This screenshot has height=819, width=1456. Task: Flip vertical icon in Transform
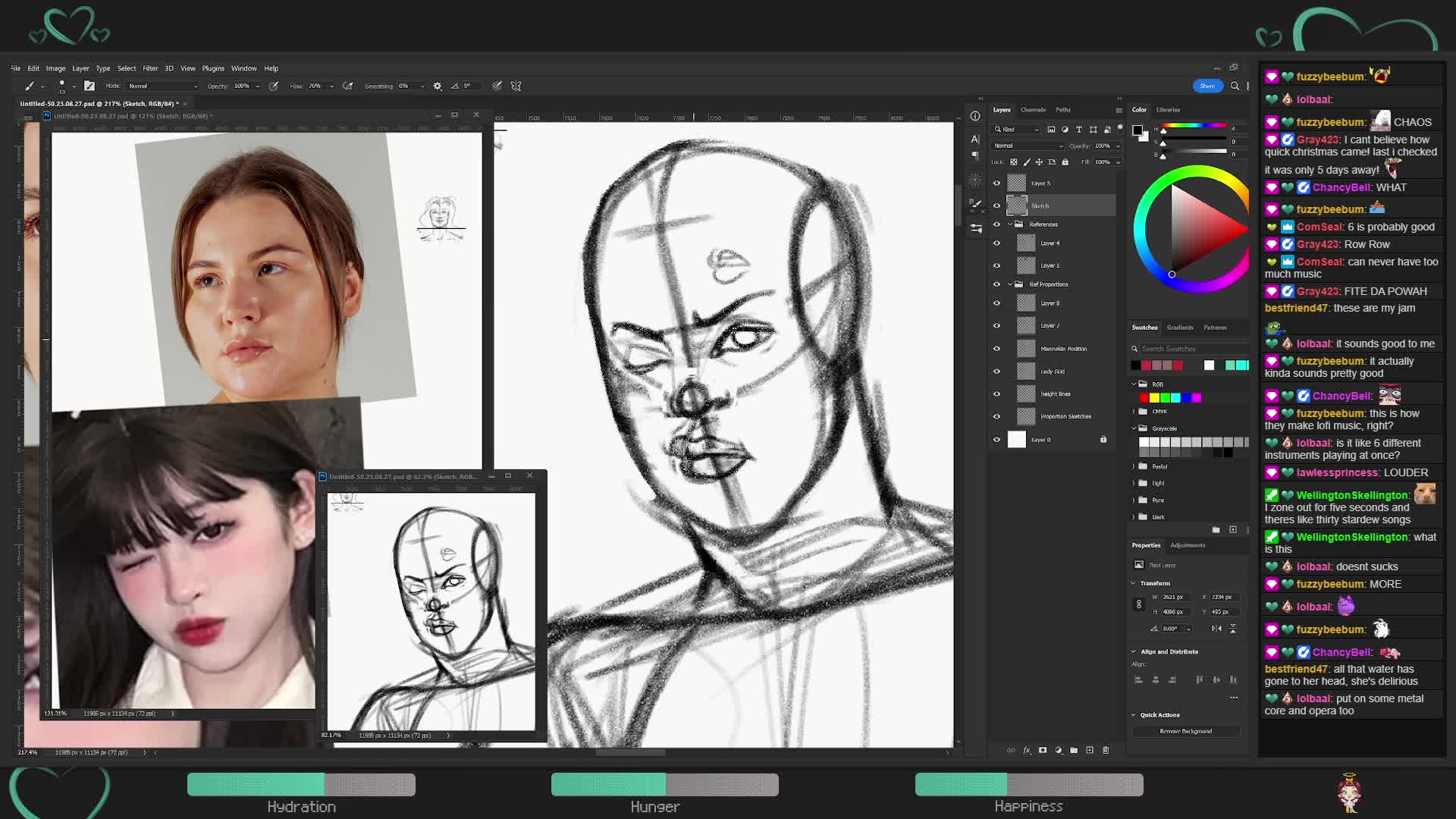click(1233, 629)
